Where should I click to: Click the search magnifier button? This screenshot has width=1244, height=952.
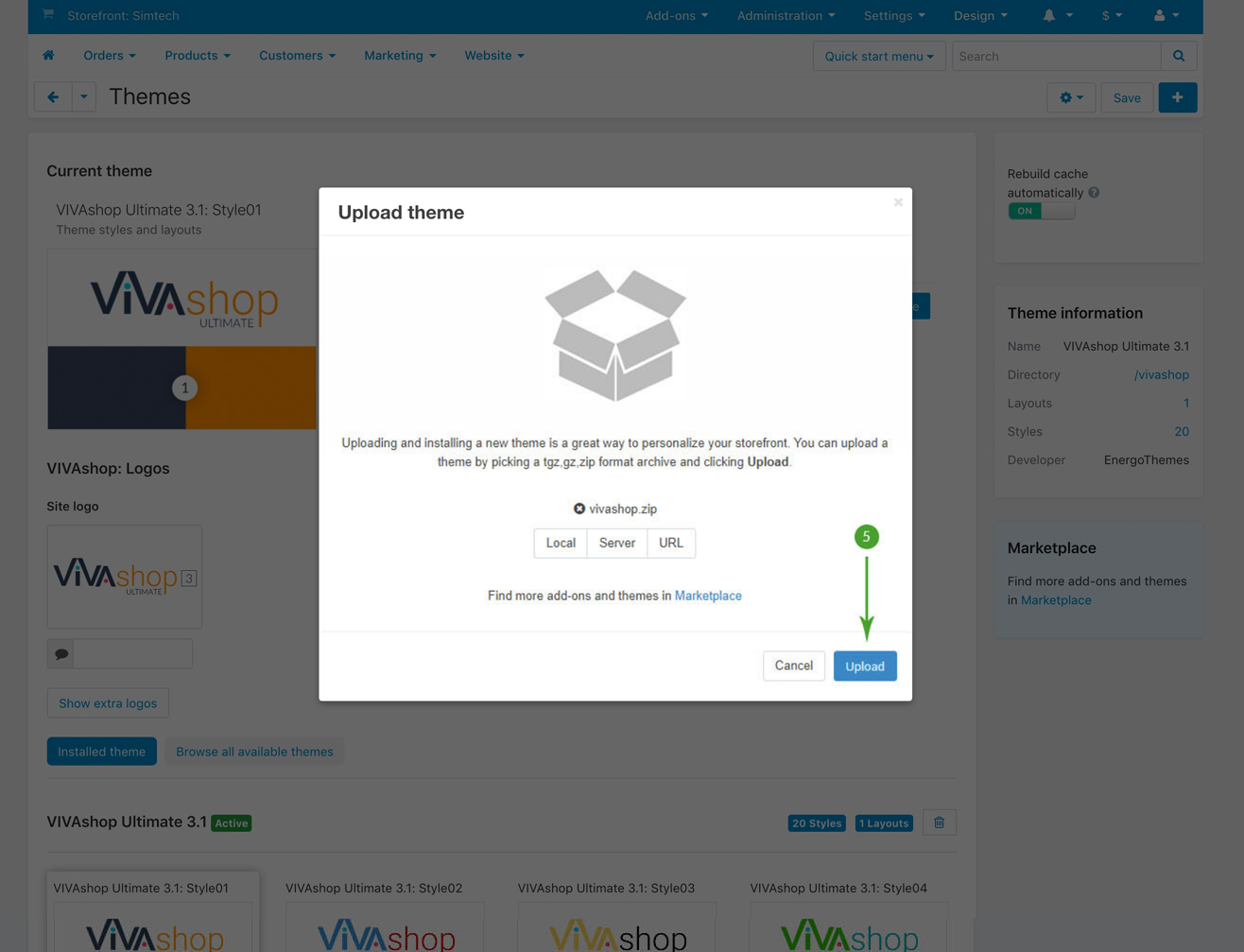1179,56
